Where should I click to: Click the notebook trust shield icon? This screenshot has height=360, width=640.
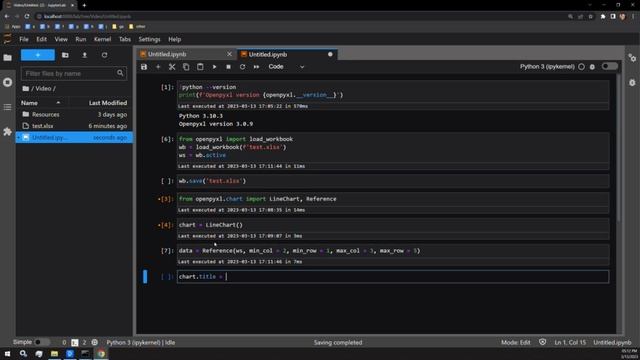(x=542, y=342)
